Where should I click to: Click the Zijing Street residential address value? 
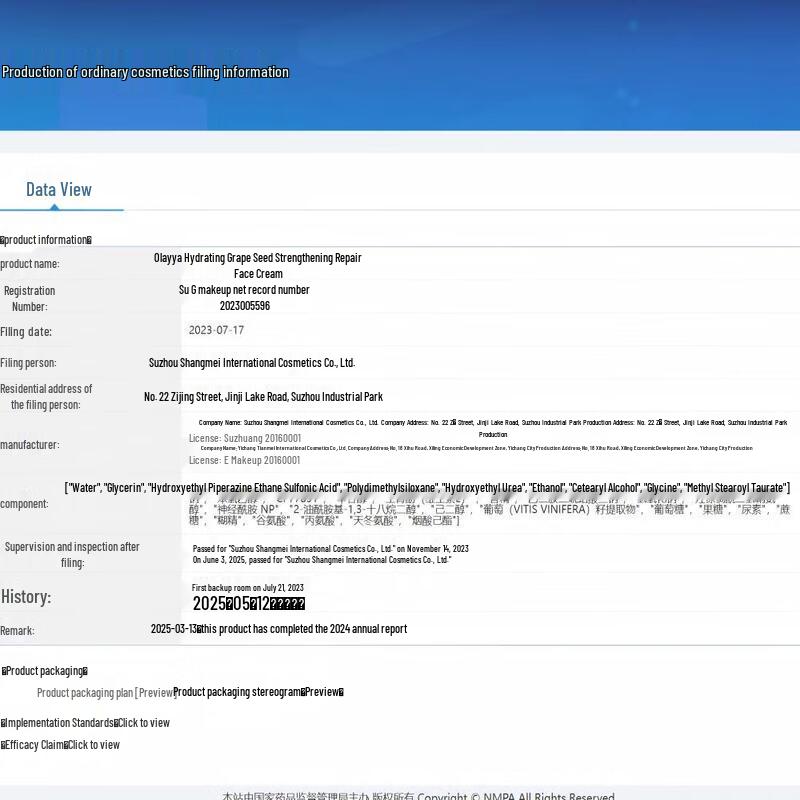(x=263, y=397)
